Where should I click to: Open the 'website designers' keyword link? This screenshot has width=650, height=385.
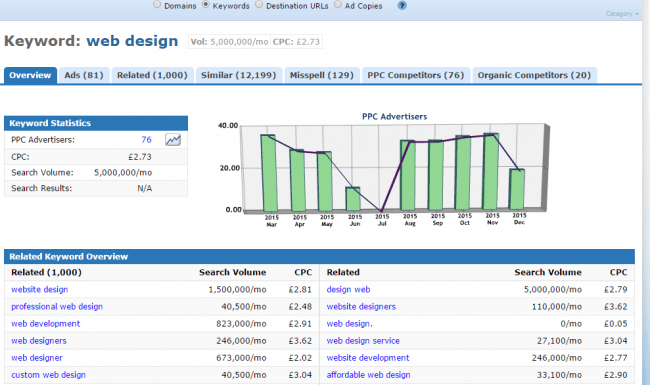(x=361, y=307)
